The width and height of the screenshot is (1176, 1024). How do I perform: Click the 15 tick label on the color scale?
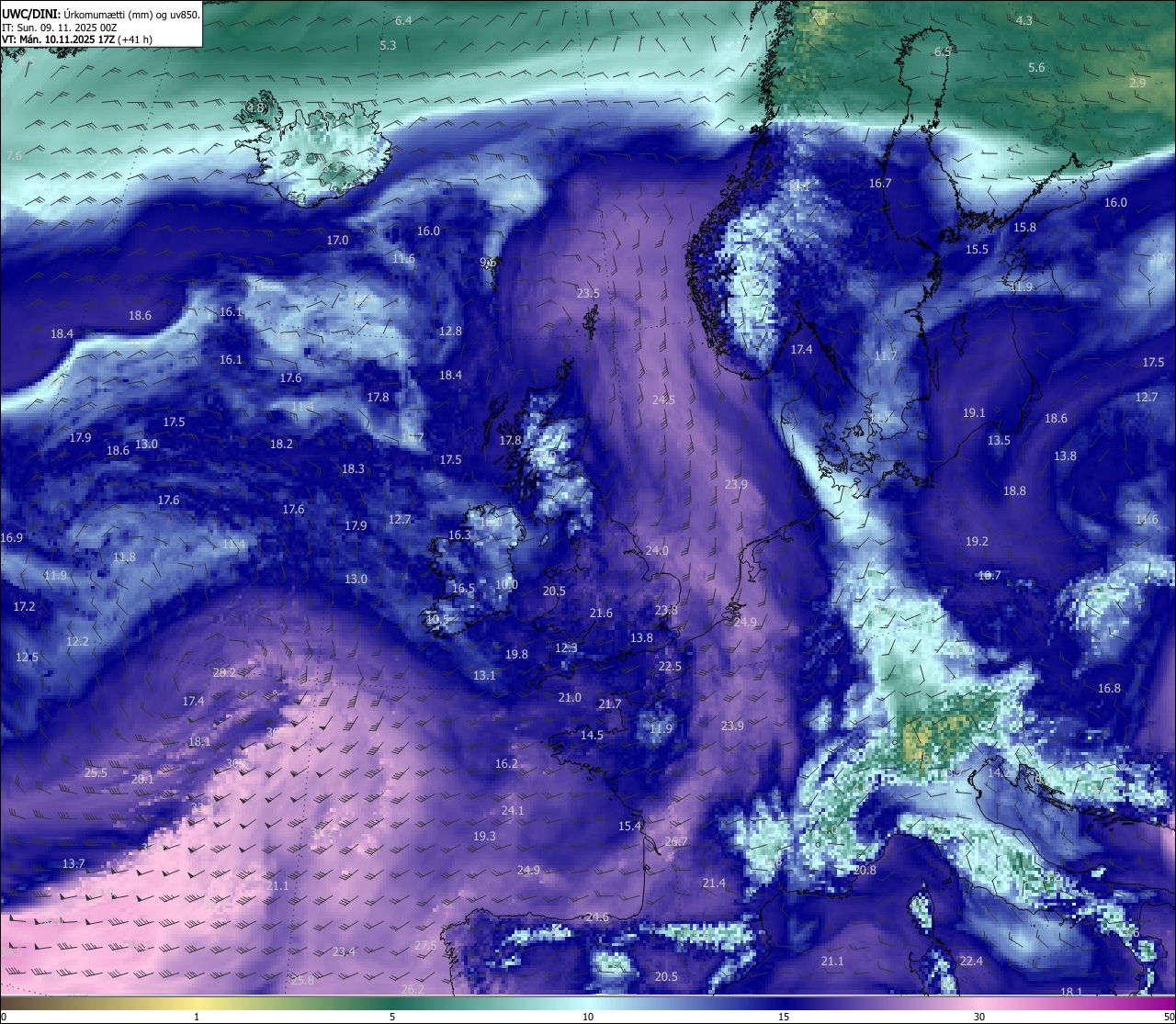(x=784, y=1017)
